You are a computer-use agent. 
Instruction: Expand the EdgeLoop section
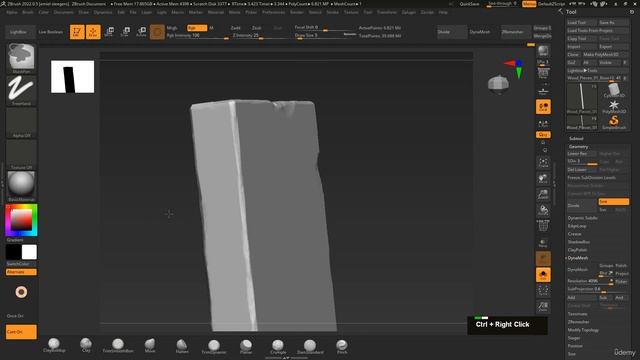tap(577, 226)
